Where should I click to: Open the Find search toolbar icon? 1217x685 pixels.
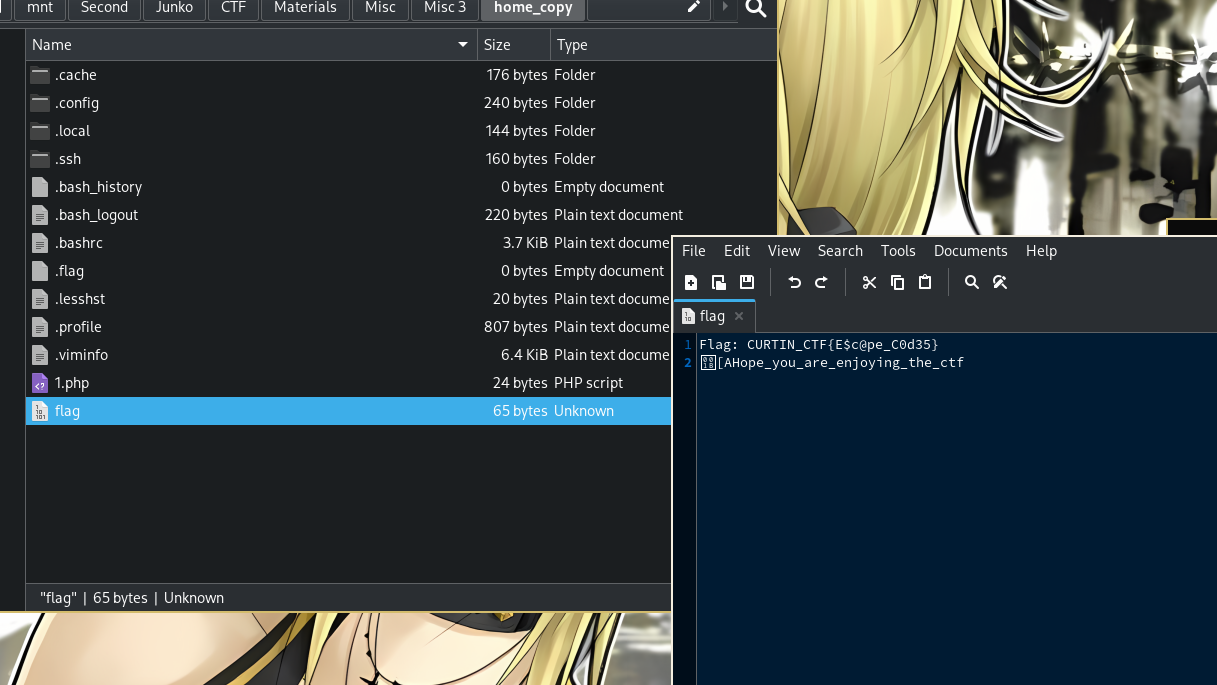click(x=971, y=283)
